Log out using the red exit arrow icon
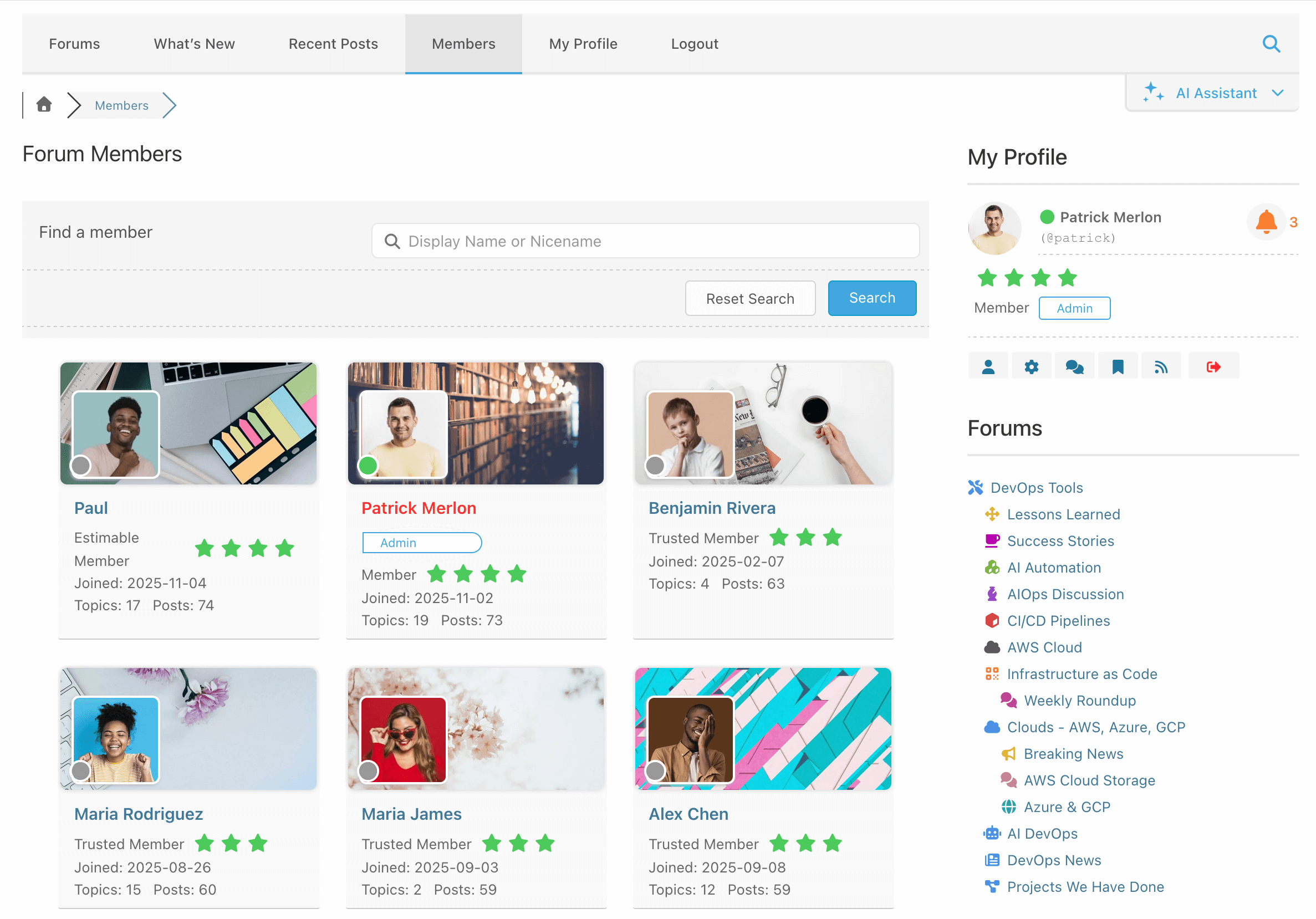 1214,365
